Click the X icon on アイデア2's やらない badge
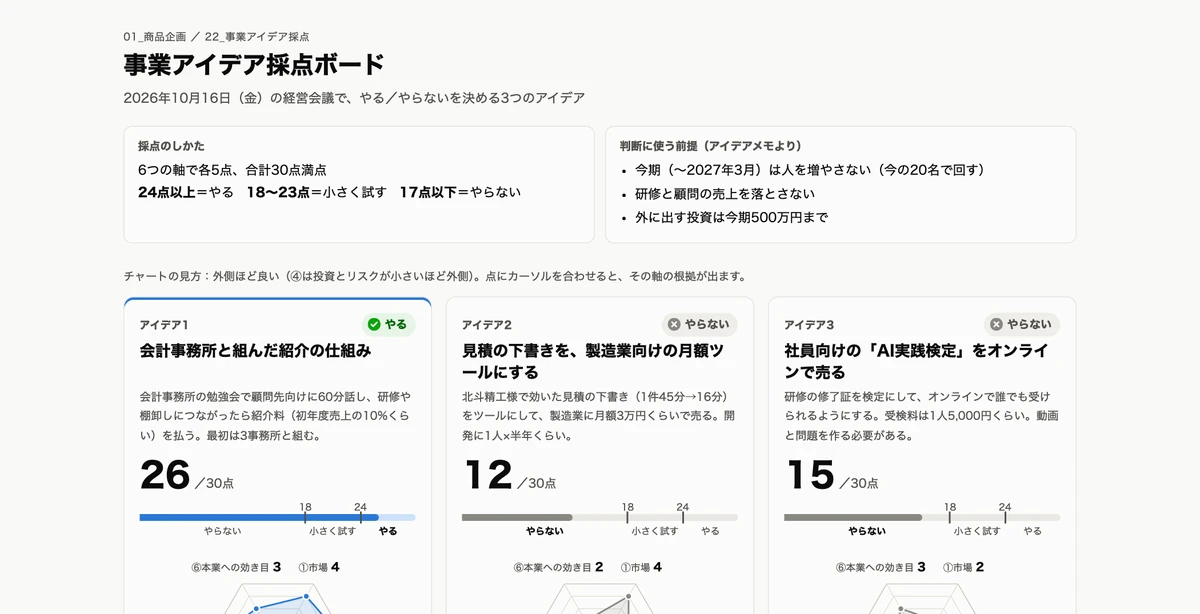Viewport: 1200px width, 614px height. [x=674, y=324]
